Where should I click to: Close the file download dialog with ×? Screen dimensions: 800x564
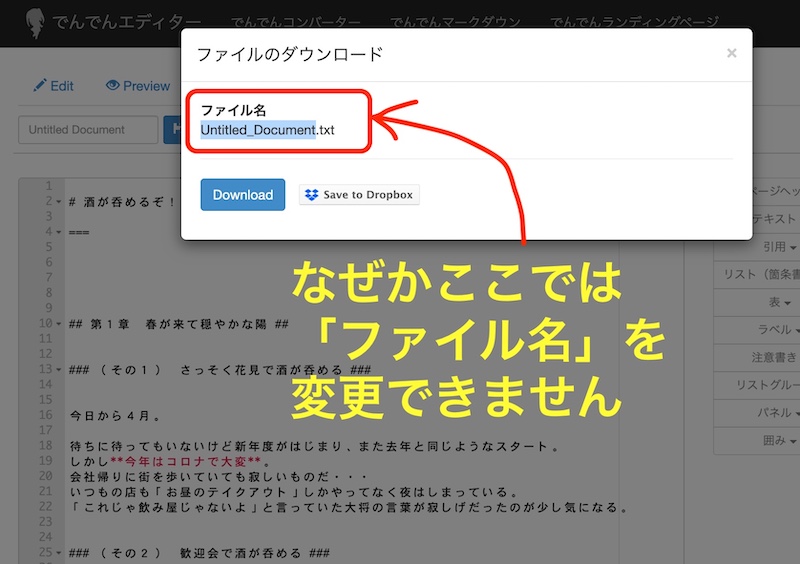(x=731, y=53)
